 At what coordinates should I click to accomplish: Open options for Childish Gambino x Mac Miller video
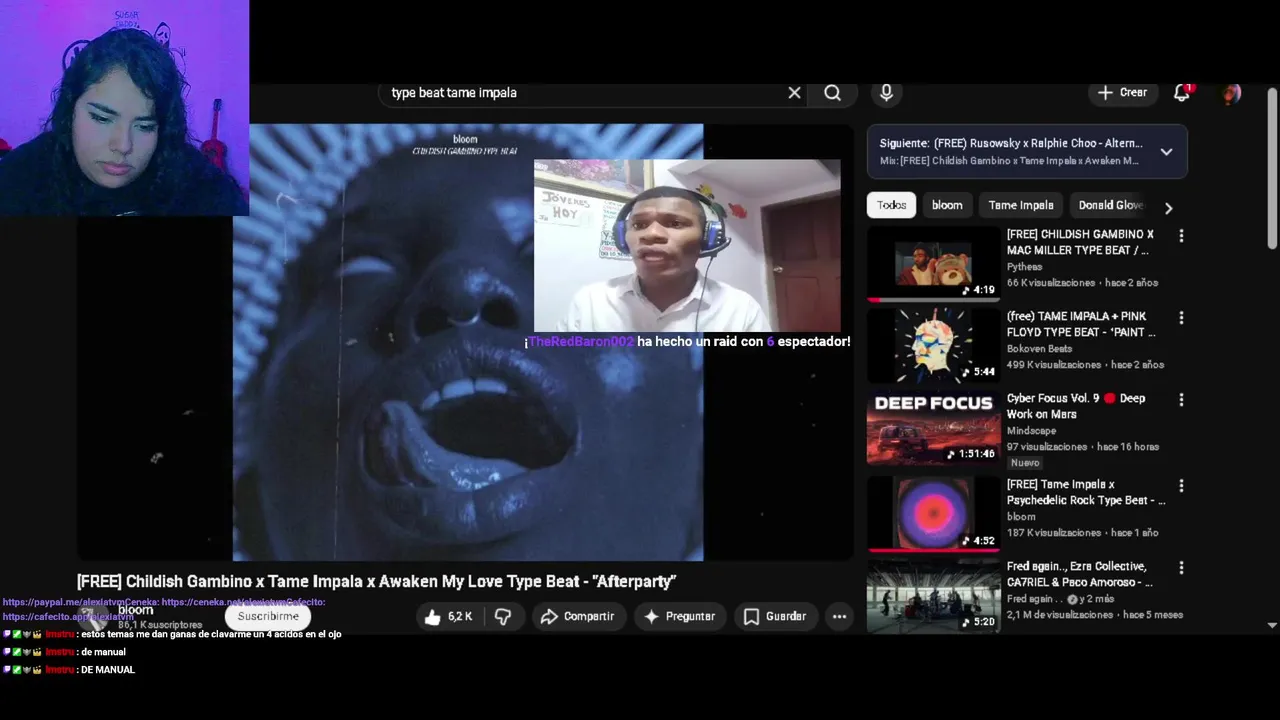tap(1181, 236)
